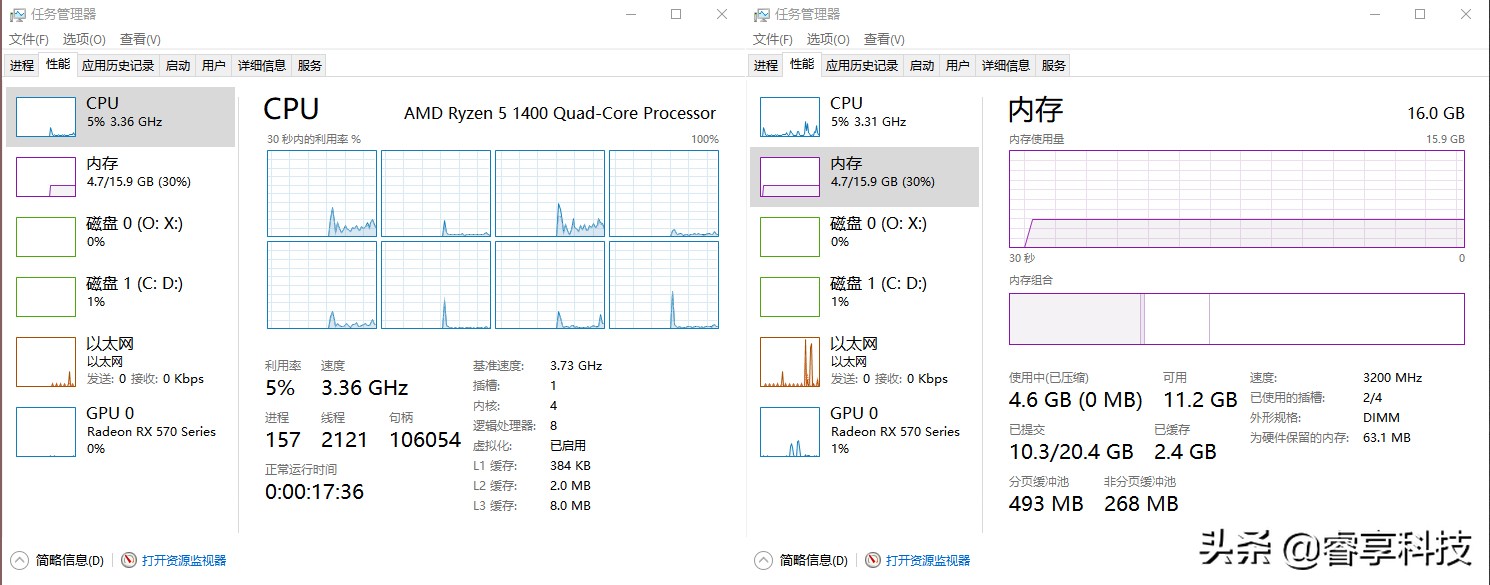The image size is (1490, 585).
Task: Collapse 简略信息 chevron in right window
Action: (762, 559)
